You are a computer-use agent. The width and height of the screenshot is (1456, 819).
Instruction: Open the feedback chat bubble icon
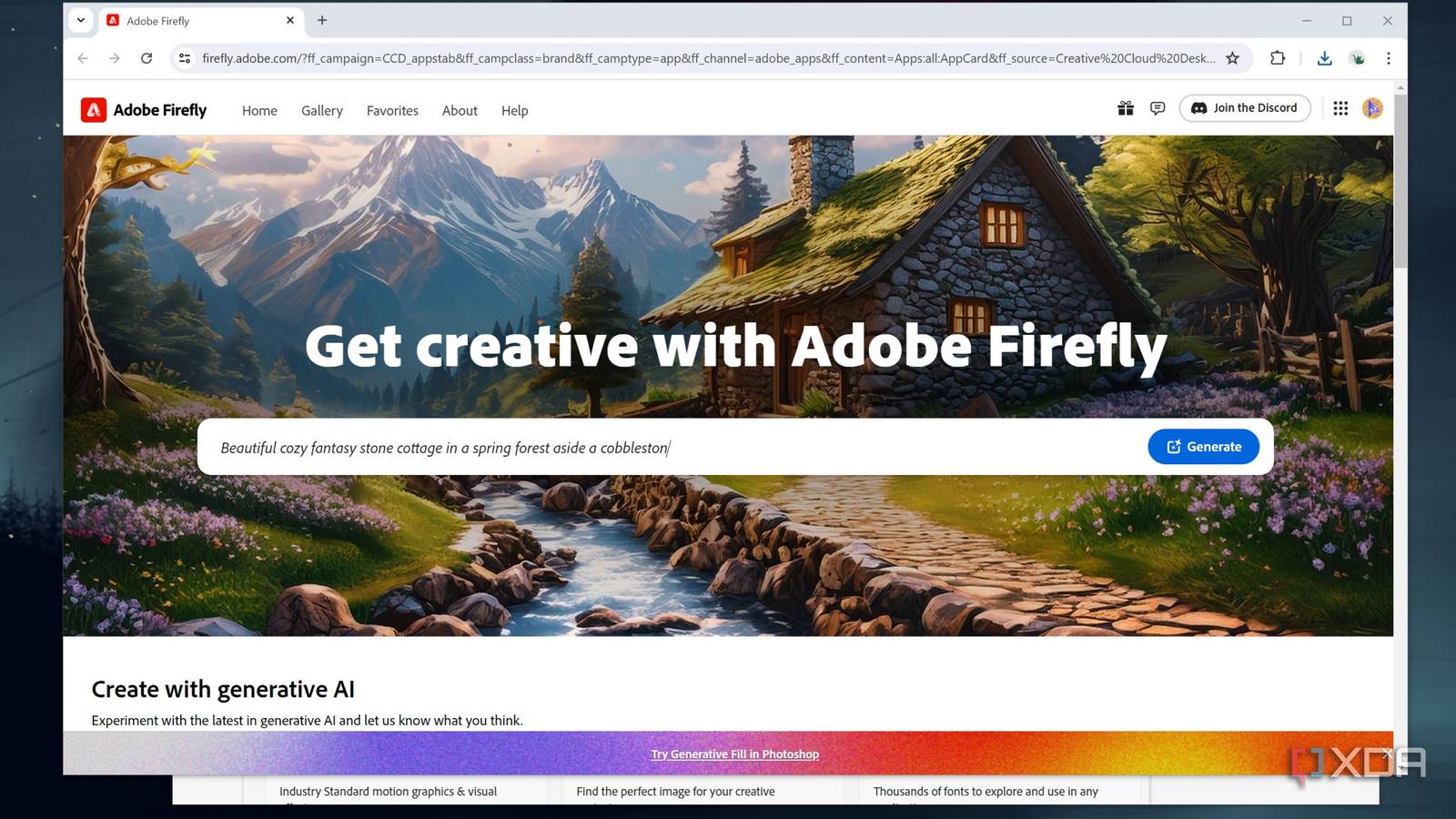coord(1158,108)
